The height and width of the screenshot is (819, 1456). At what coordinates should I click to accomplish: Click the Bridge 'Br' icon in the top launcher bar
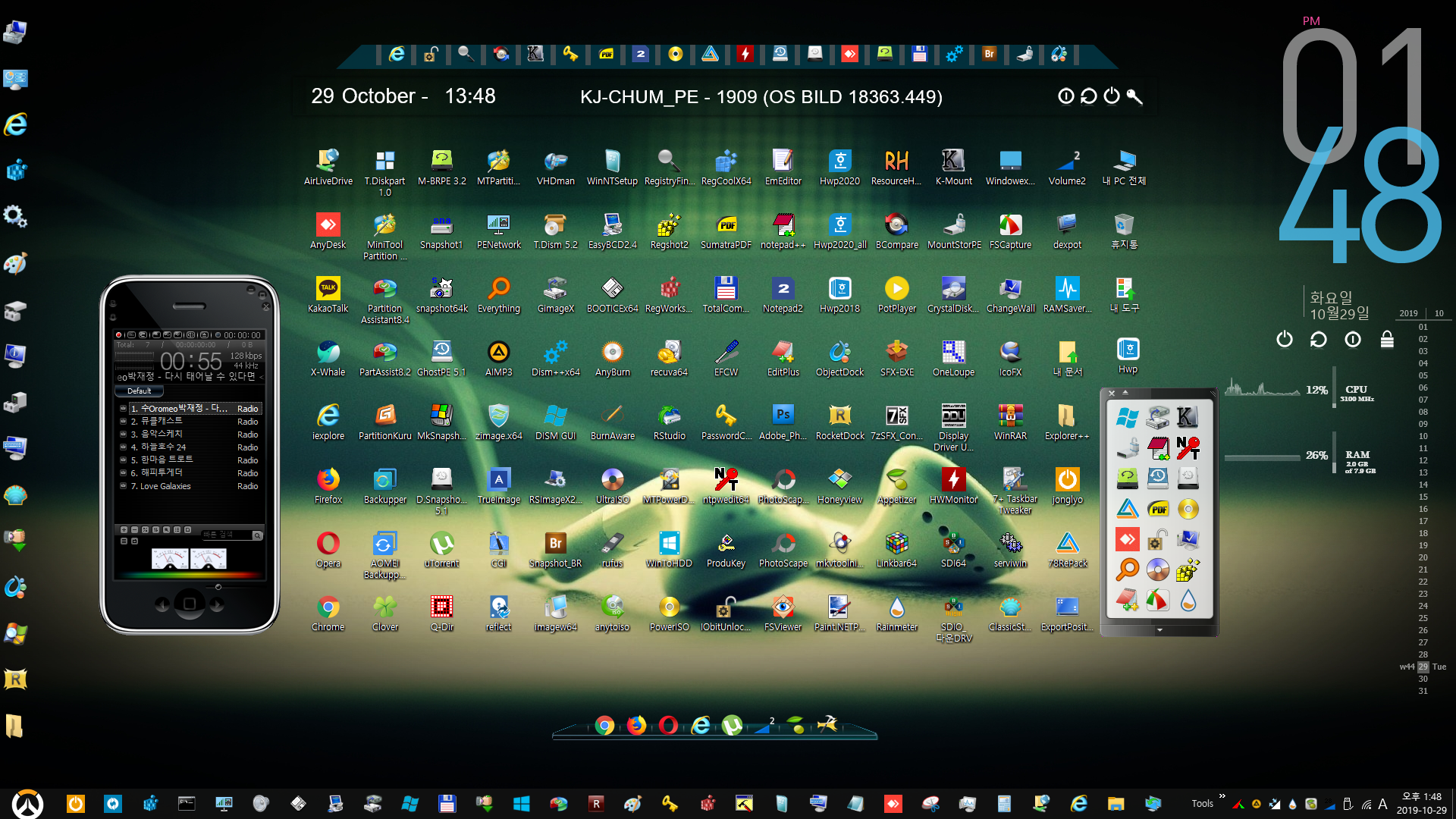989,54
